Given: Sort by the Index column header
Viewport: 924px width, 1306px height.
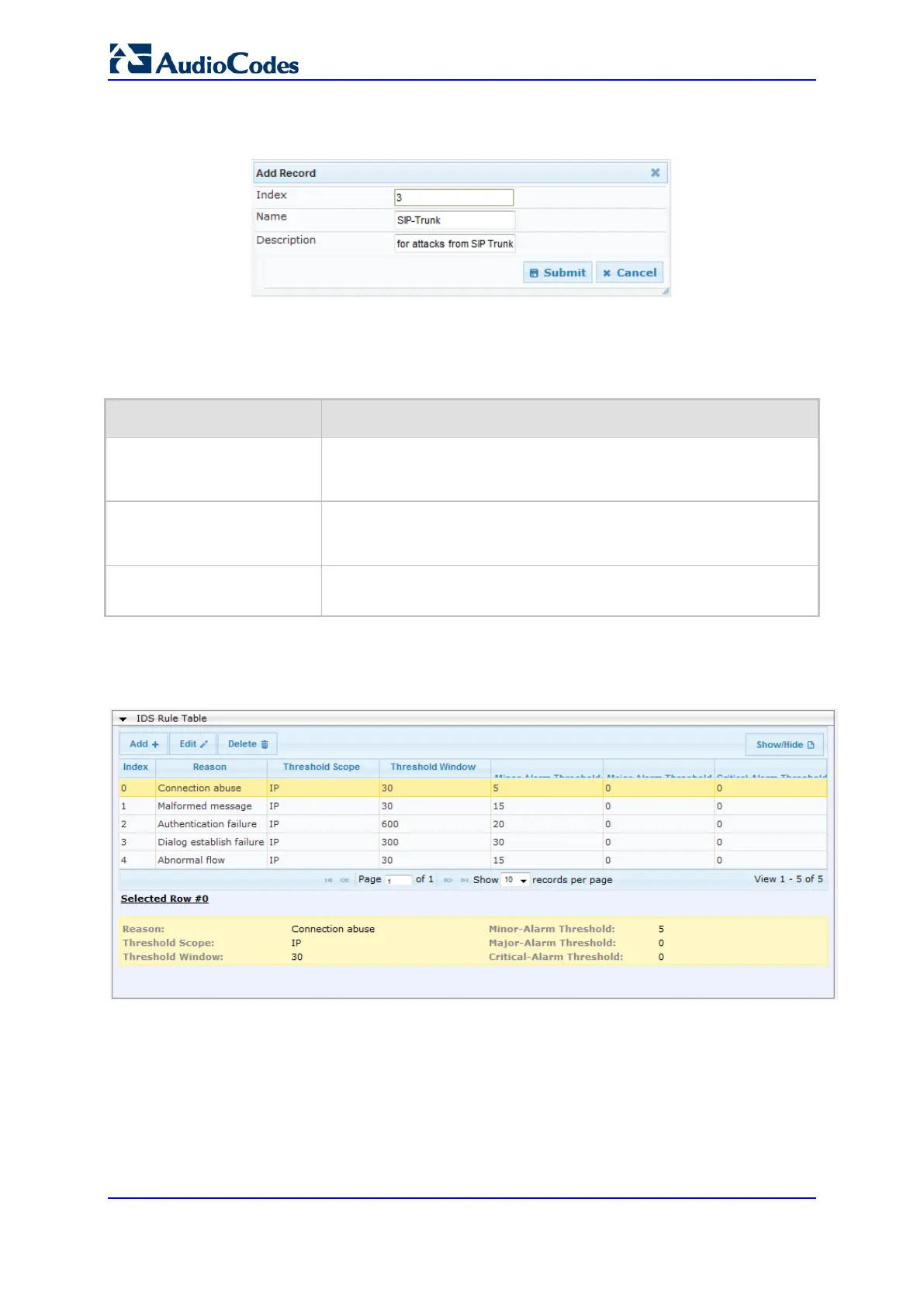Looking at the screenshot, I should pyautogui.click(x=136, y=767).
